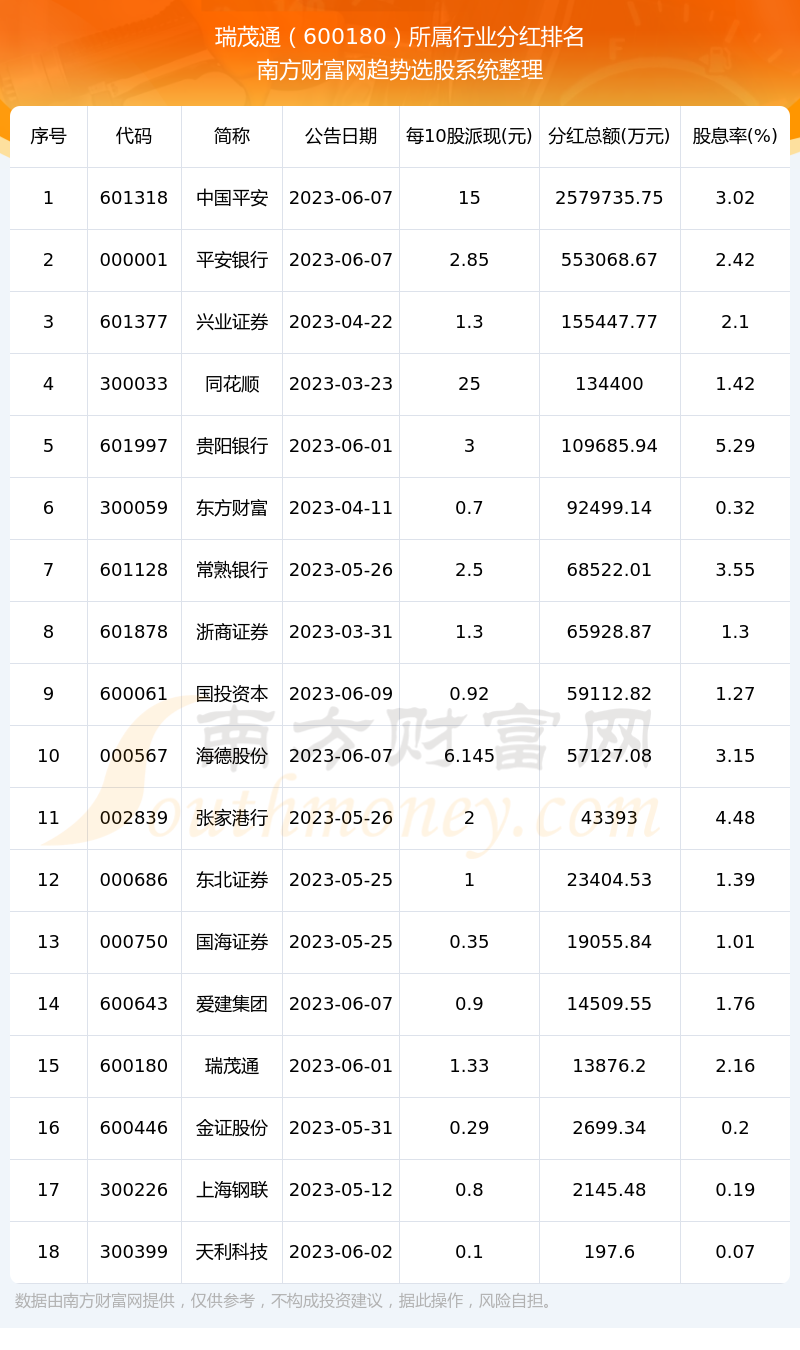Click the date 2023-04-22
800x1350 pixels.
[x=341, y=322]
